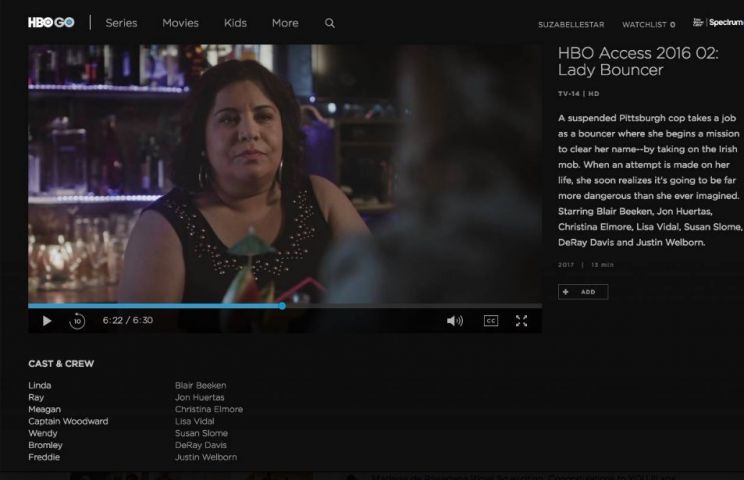Toggle closed captions CC button
The width and height of the screenshot is (744, 480).
[491, 321]
